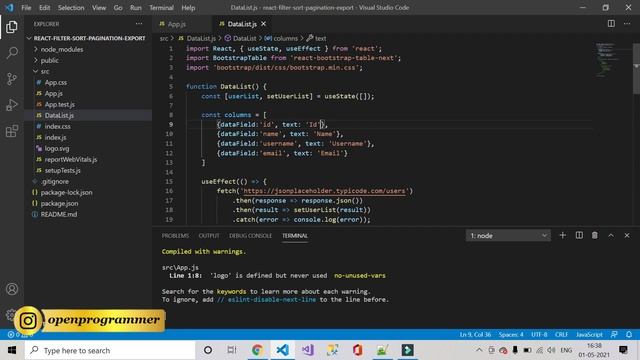Change JavaScript language mode
This screenshot has width=640, height=360.
pyautogui.click(x=589, y=334)
